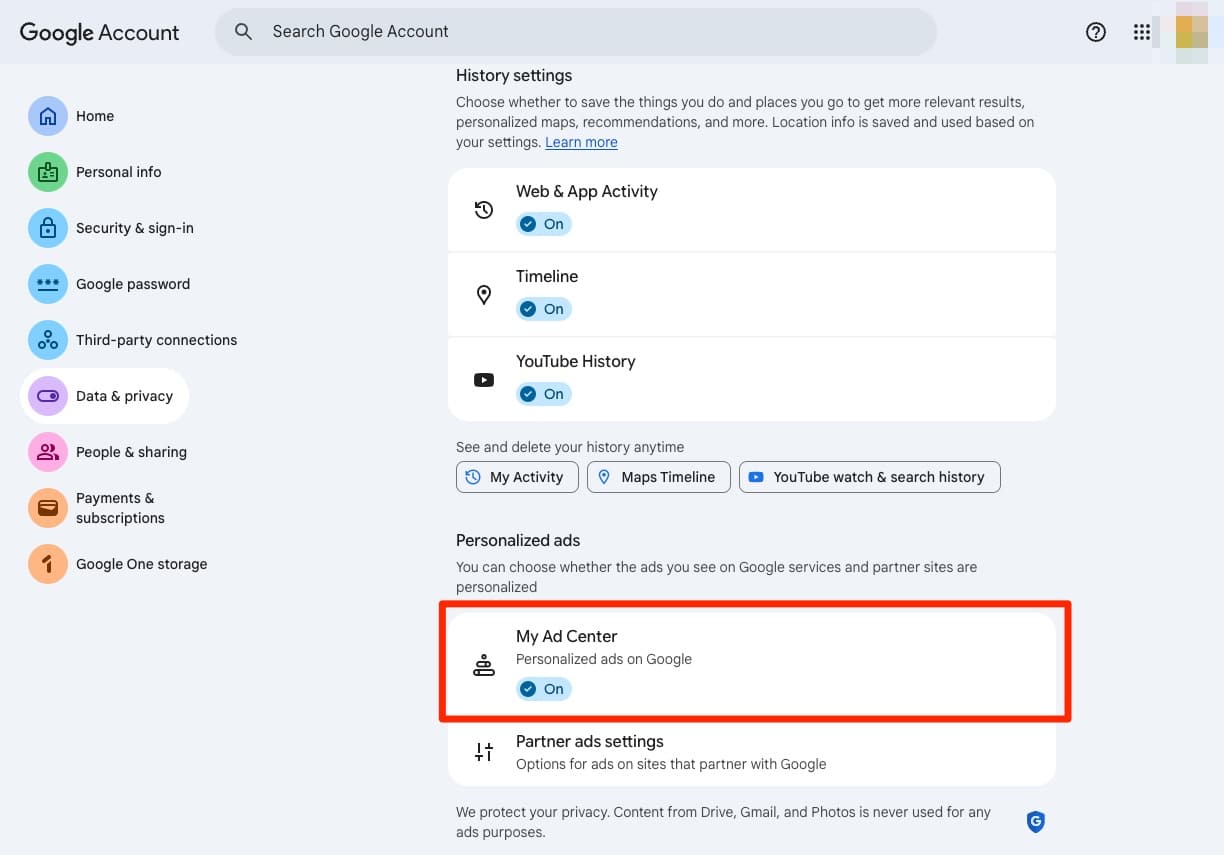The image size is (1224, 855).
Task: Open the Home sidebar icon
Action: [48, 116]
